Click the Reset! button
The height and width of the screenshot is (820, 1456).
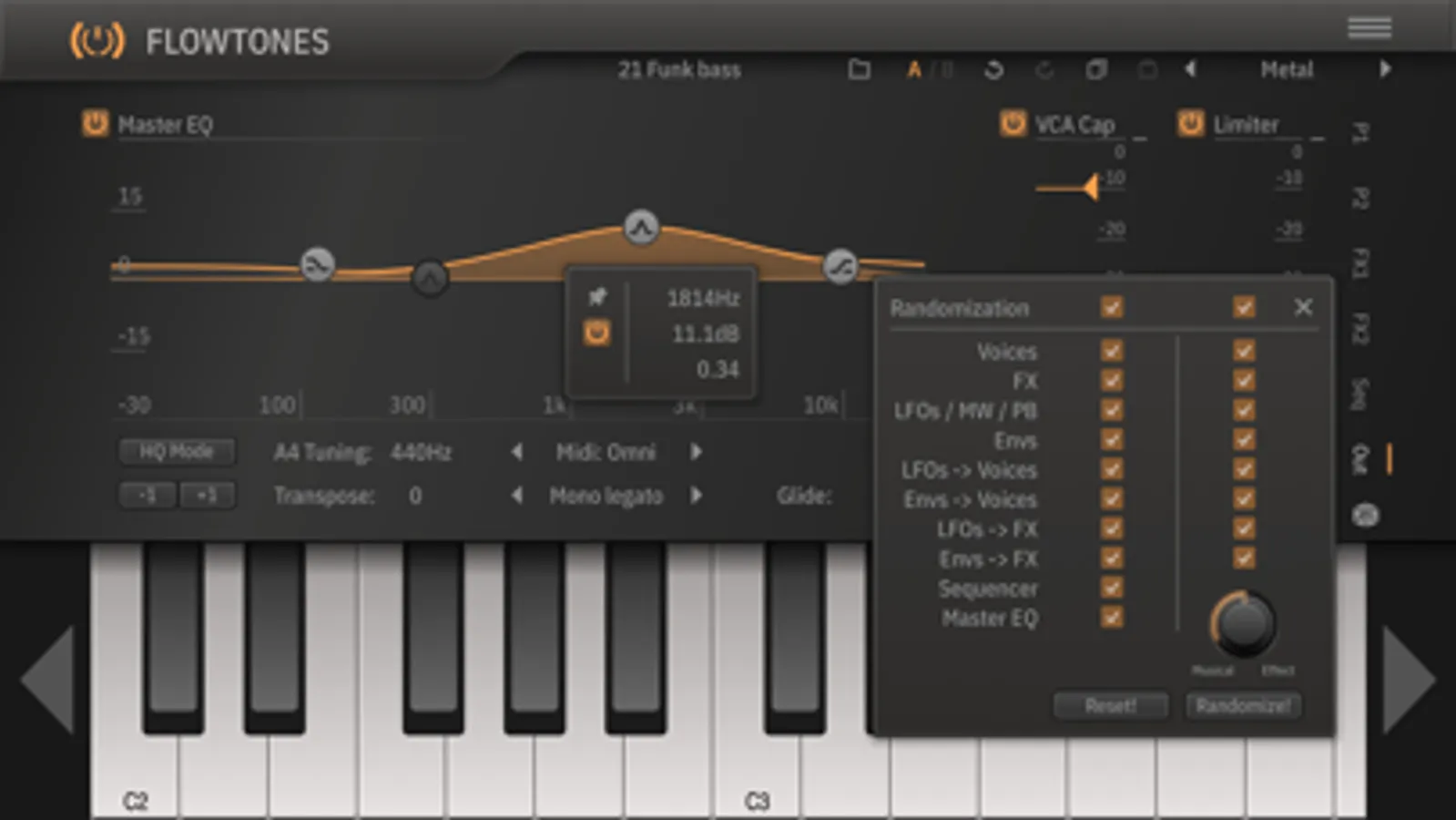1111,705
